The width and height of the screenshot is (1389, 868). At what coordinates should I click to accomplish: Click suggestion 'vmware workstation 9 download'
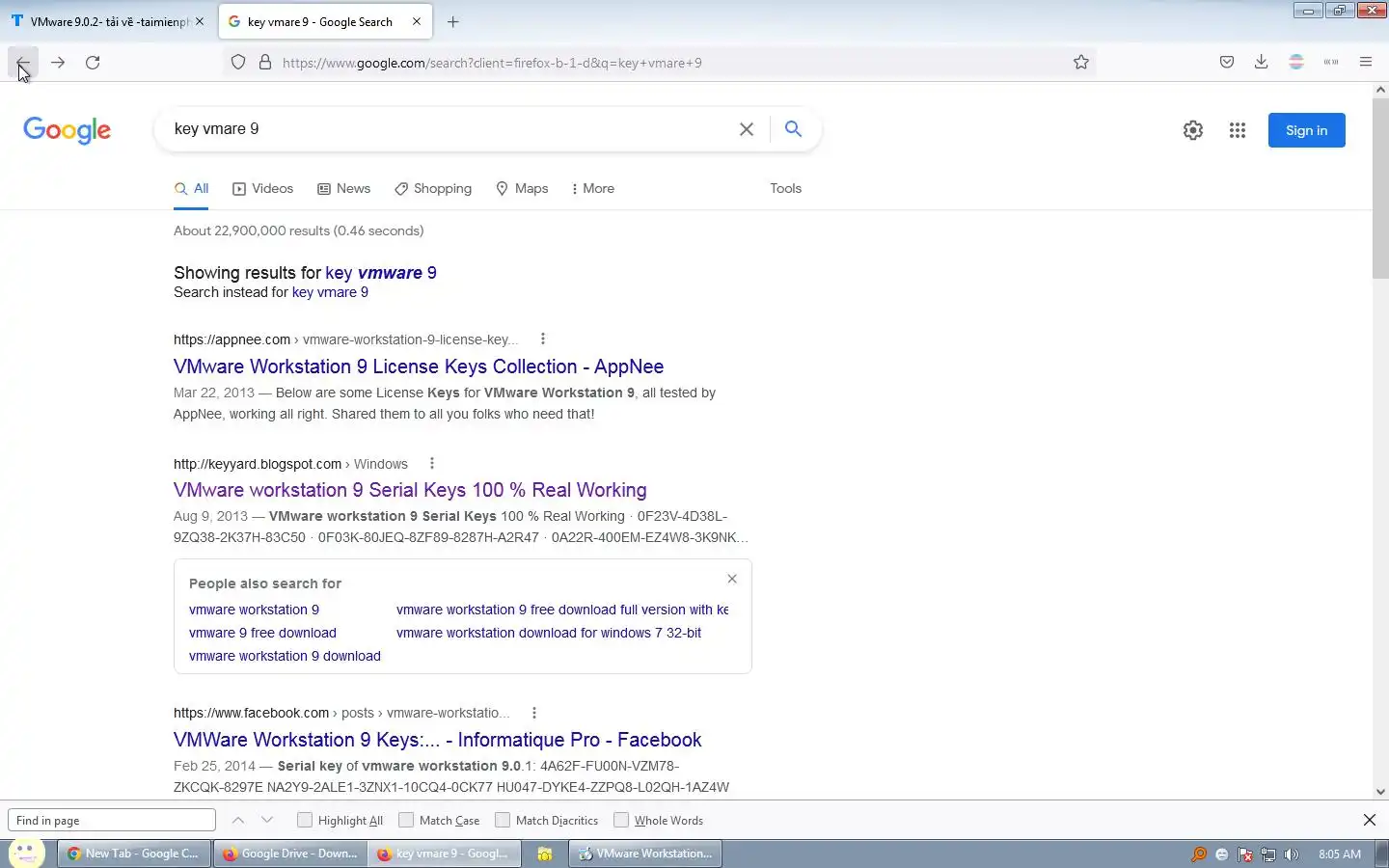coord(285,656)
